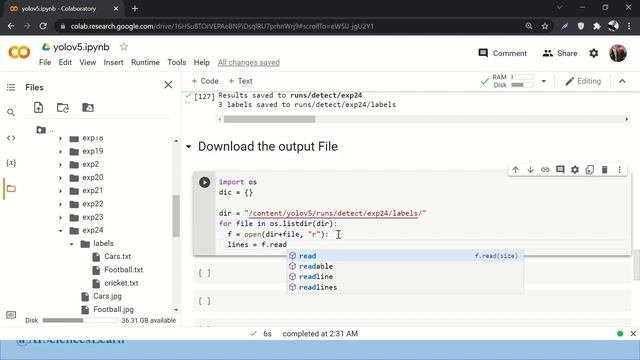Click All changes saved link

click(249, 62)
